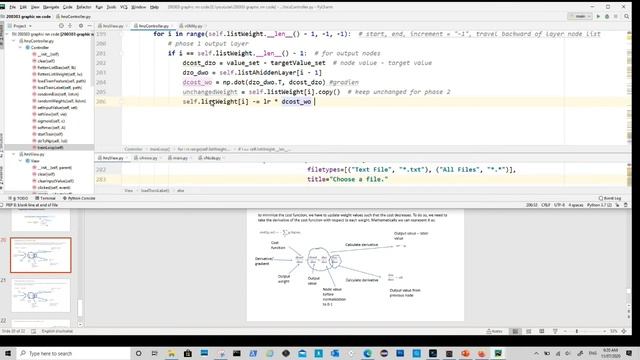The height and width of the screenshot is (360, 640).
Task: Open the run configuration dropdown
Action: tap(580, 16)
